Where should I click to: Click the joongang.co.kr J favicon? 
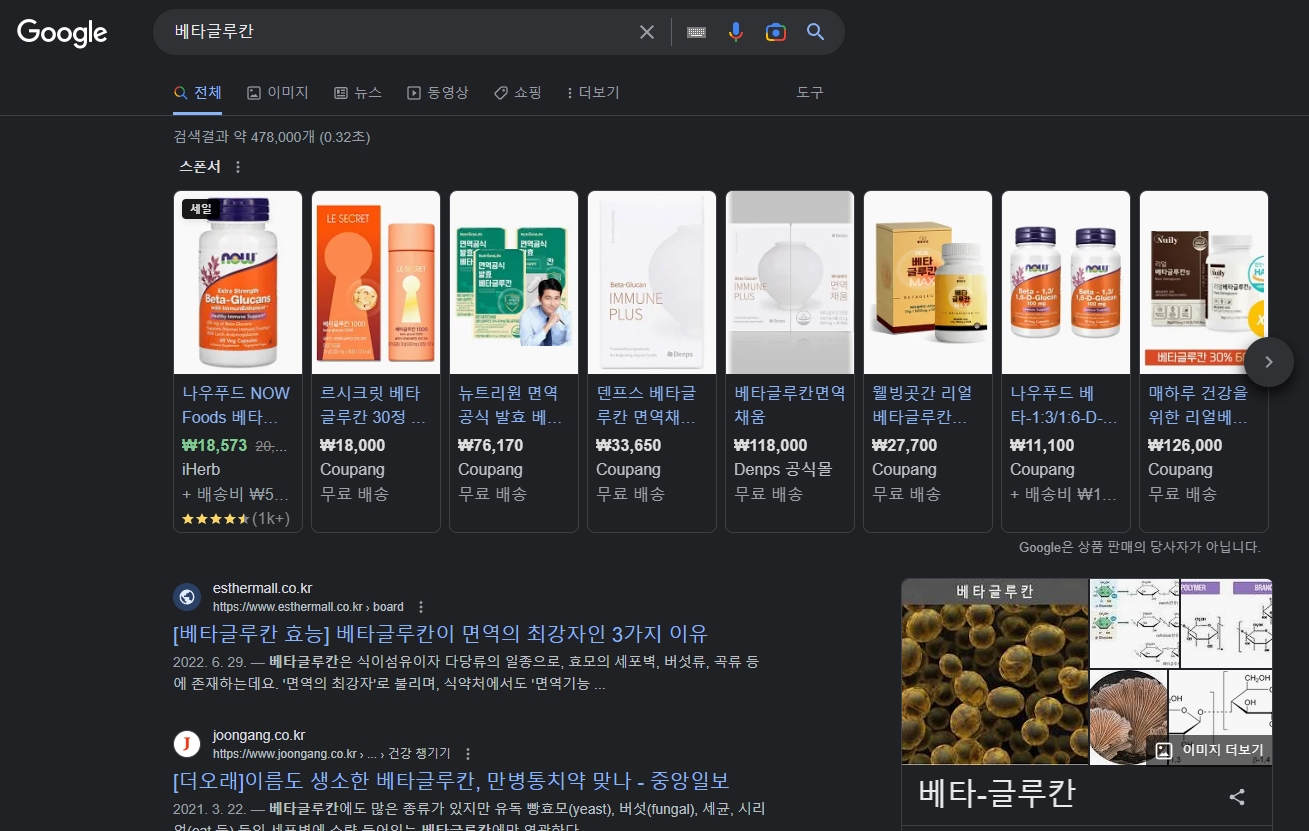point(187,744)
